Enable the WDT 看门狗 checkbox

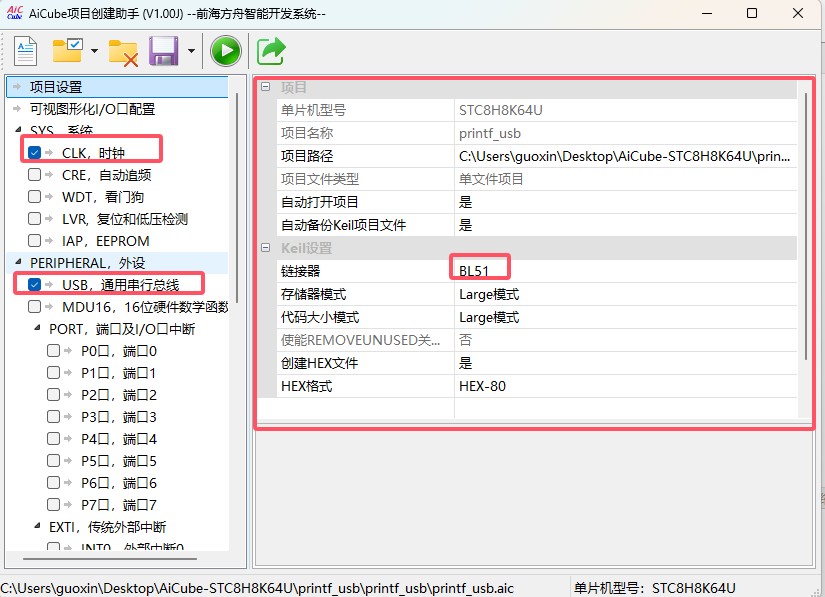click(x=34, y=197)
